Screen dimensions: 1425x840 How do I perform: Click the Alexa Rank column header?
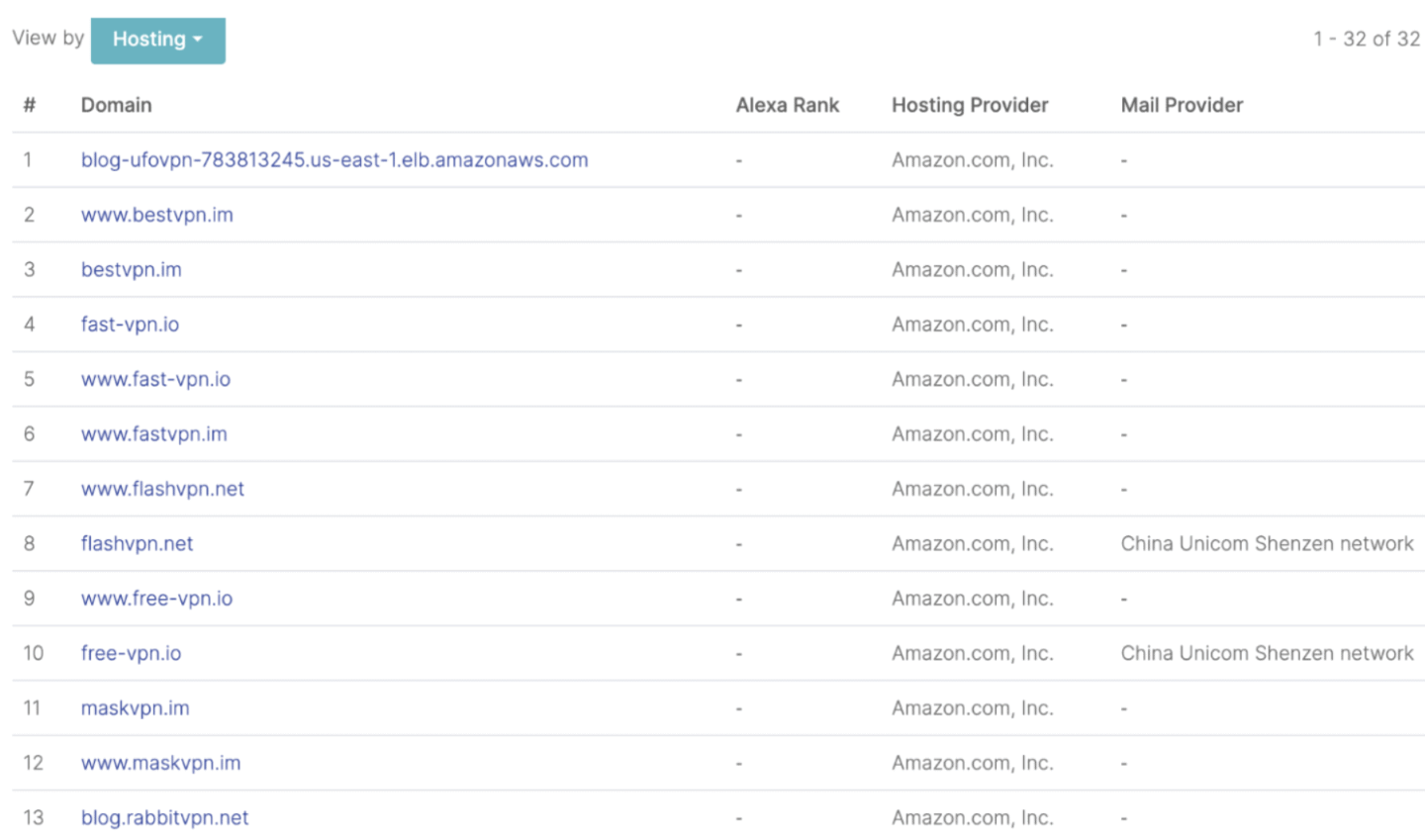coord(787,105)
